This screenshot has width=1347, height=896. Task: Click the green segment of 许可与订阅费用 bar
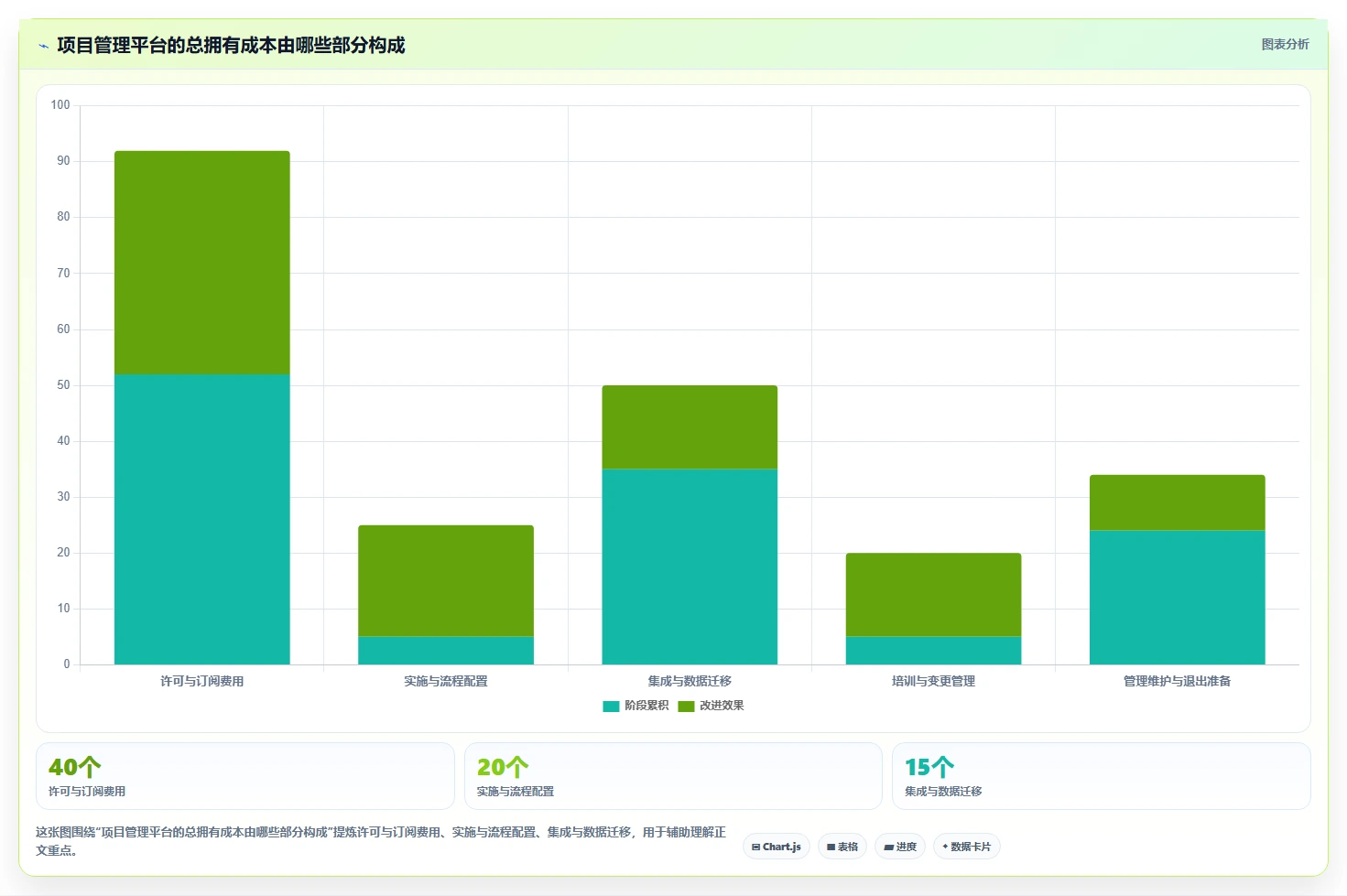(x=202, y=263)
